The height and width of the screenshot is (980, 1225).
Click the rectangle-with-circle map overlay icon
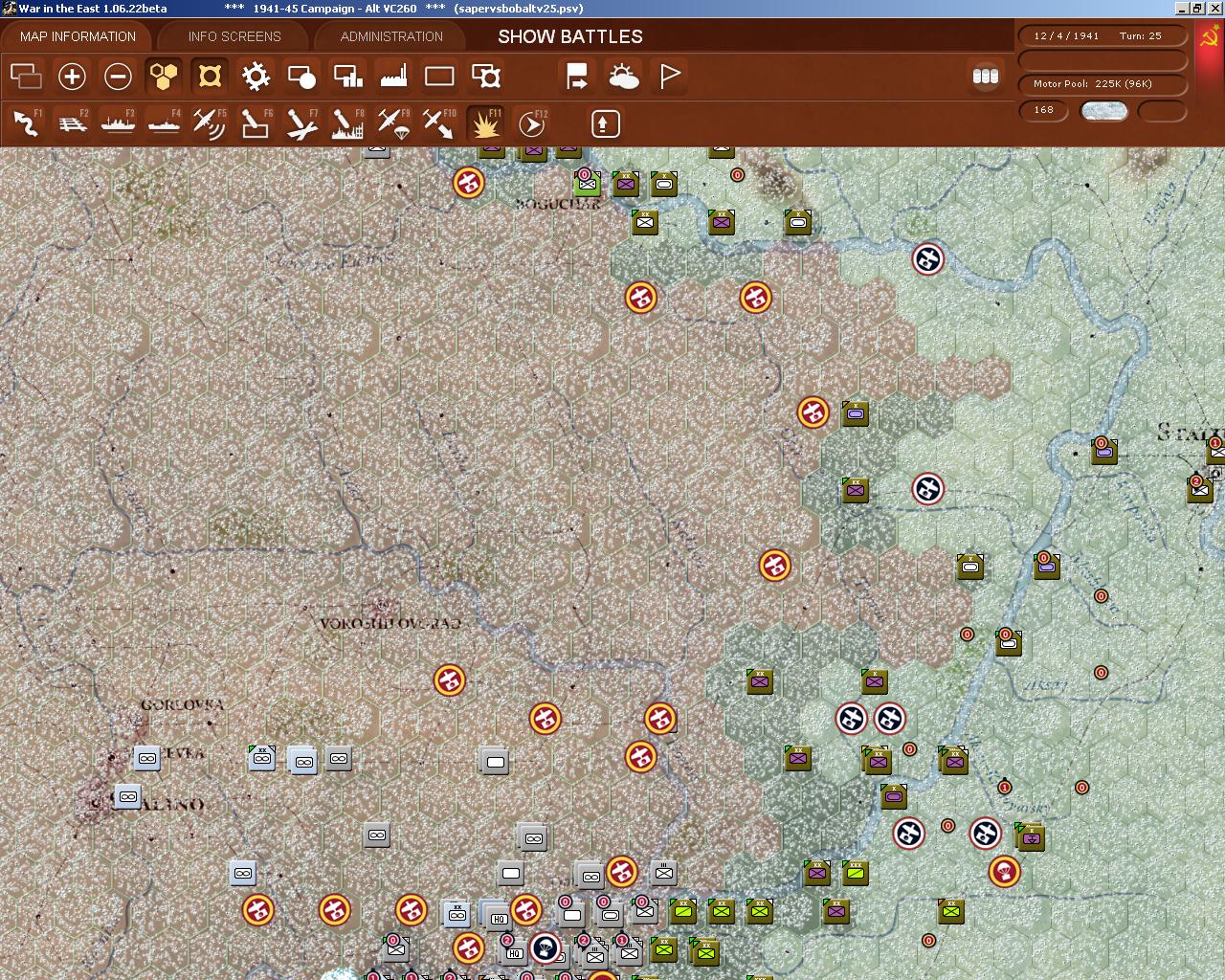coord(301,77)
